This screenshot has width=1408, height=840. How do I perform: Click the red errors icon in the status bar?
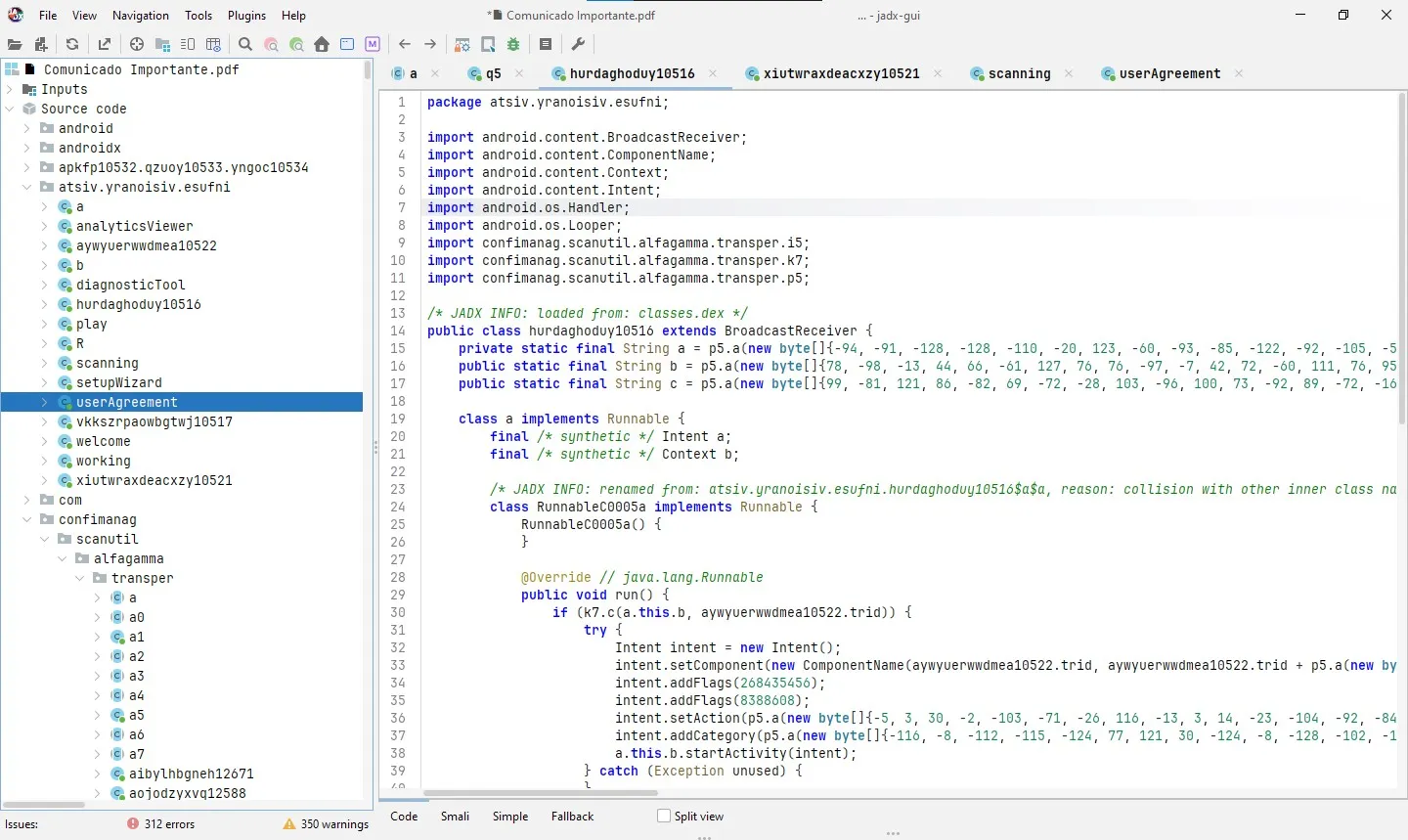(x=133, y=823)
